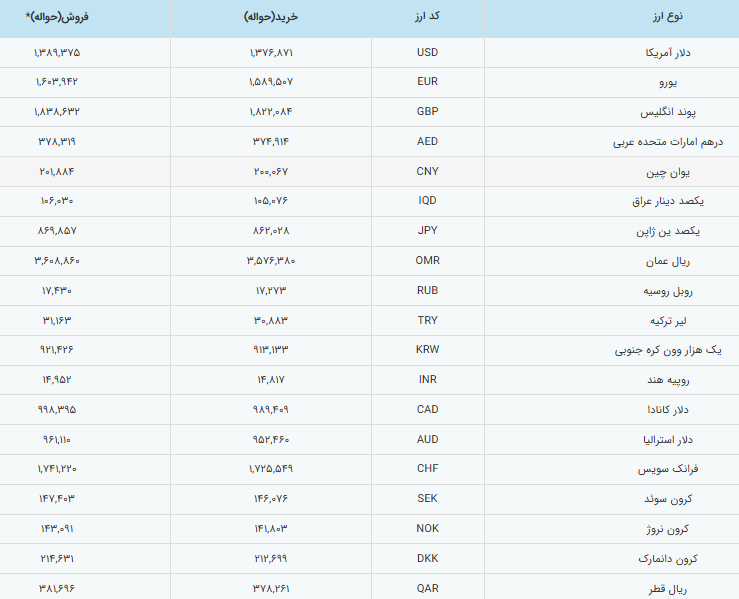739x599 pixels.
Task: Click the یکصد دینار عراق currency name
Action: pyautogui.click(x=668, y=201)
